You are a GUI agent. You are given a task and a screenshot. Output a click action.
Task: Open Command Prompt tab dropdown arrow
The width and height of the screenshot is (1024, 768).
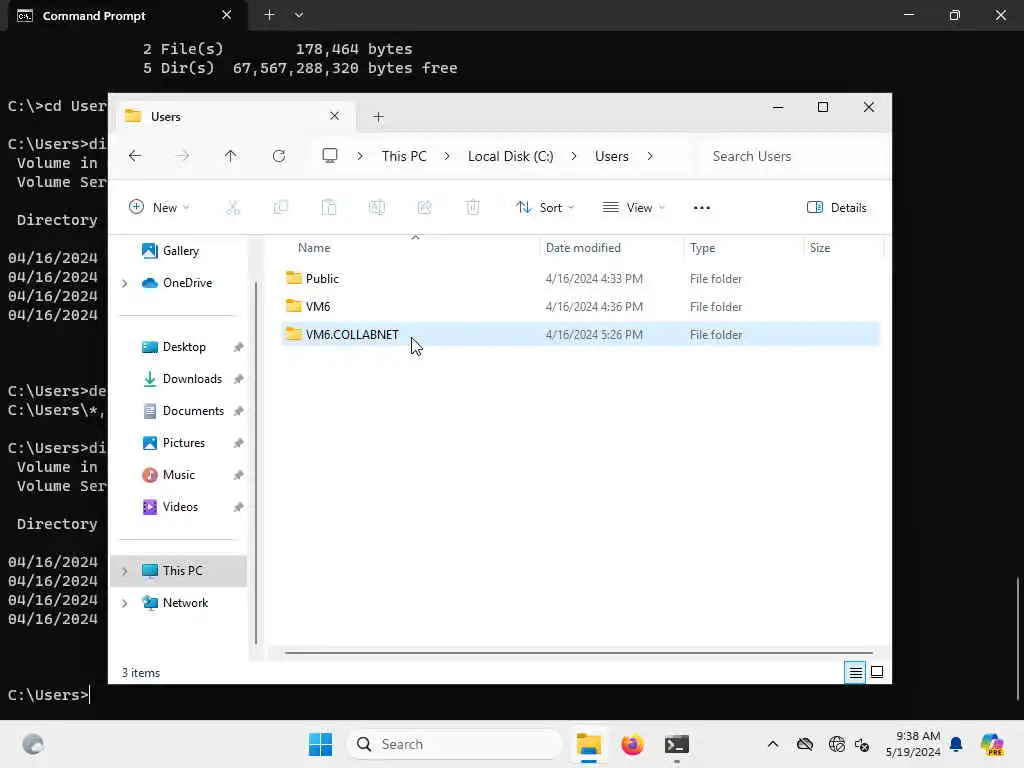tap(298, 15)
